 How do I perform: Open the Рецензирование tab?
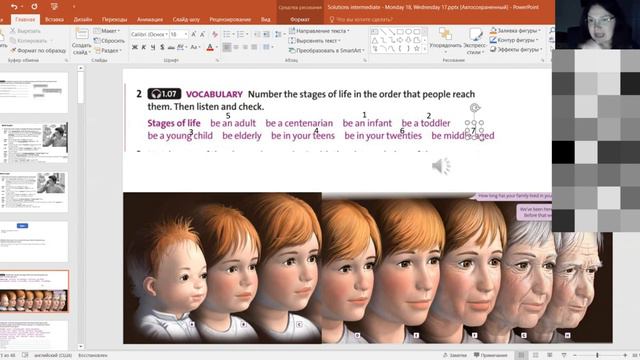click(x=230, y=19)
